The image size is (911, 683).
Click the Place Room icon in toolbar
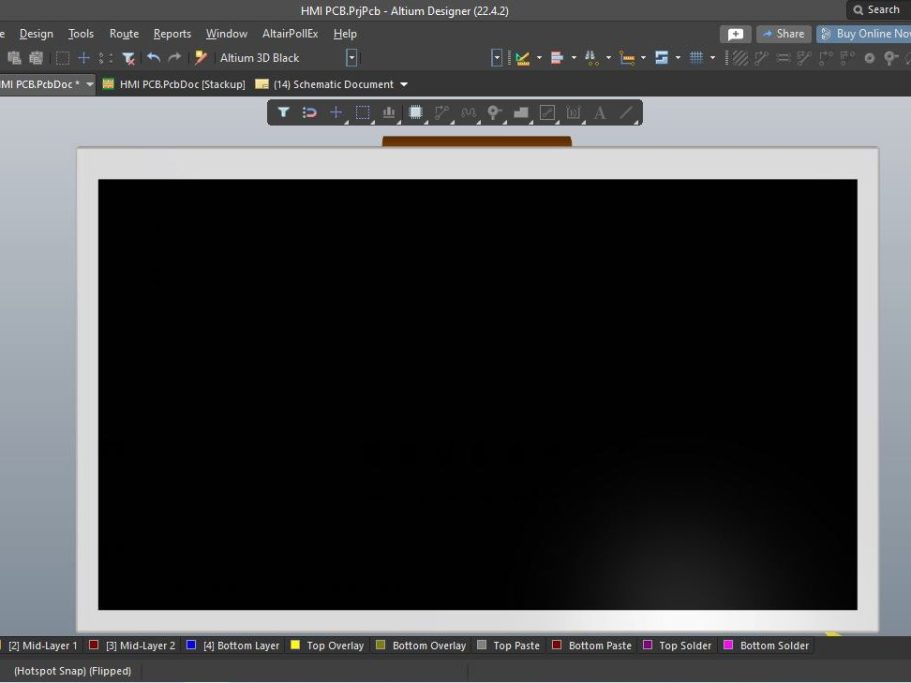661,57
